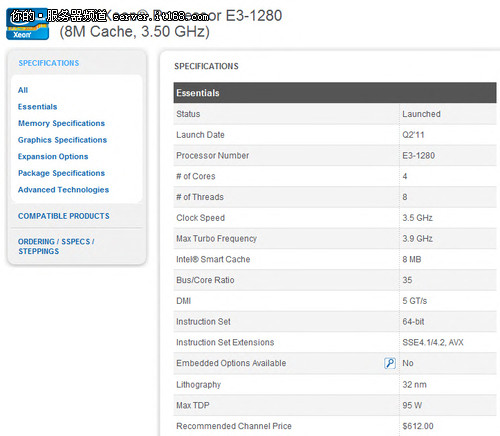Click the # of Threads label
The height and width of the screenshot is (436, 500).
pyautogui.click(x=200, y=197)
